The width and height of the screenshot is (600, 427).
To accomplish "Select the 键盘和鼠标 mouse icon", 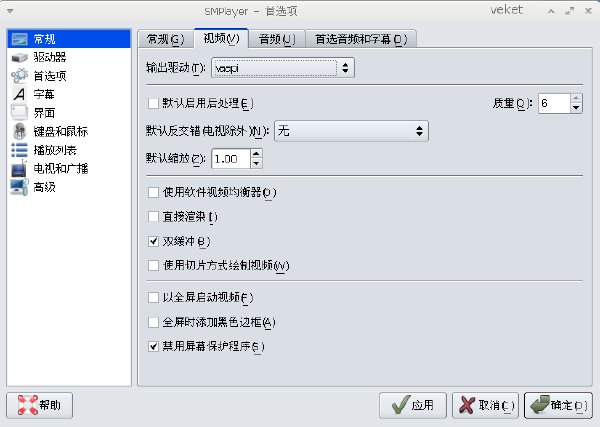I will pos(19,131).
